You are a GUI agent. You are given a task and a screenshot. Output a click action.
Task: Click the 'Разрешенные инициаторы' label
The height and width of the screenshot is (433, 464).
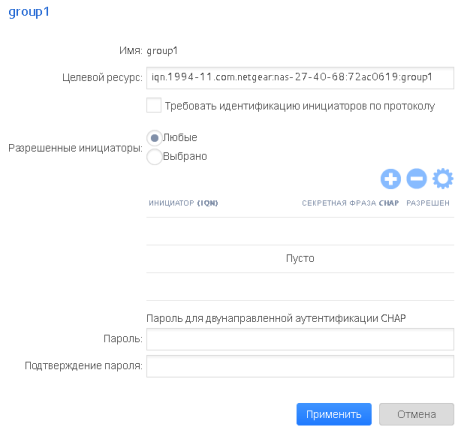point(75,148)
